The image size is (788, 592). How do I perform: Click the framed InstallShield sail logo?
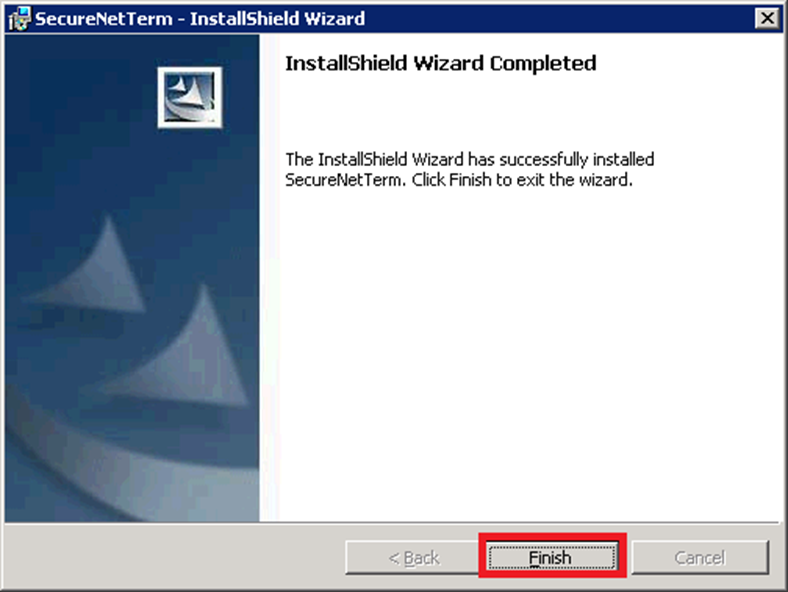click(189, 97)
